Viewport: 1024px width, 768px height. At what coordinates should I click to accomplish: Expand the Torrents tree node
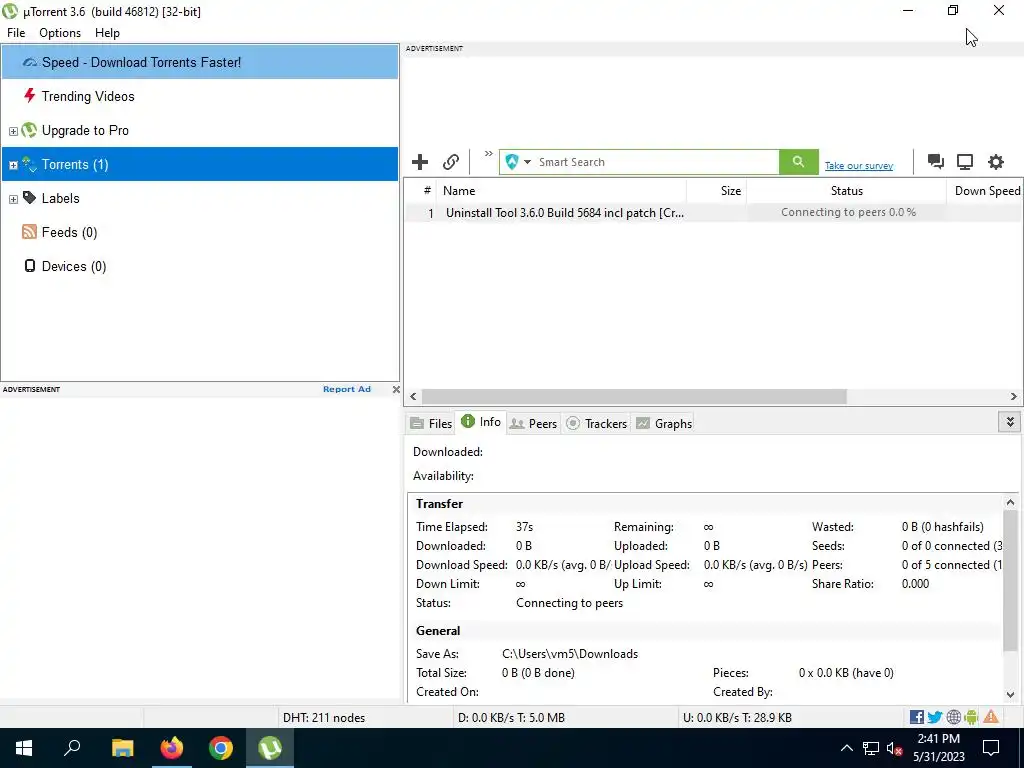13,165
